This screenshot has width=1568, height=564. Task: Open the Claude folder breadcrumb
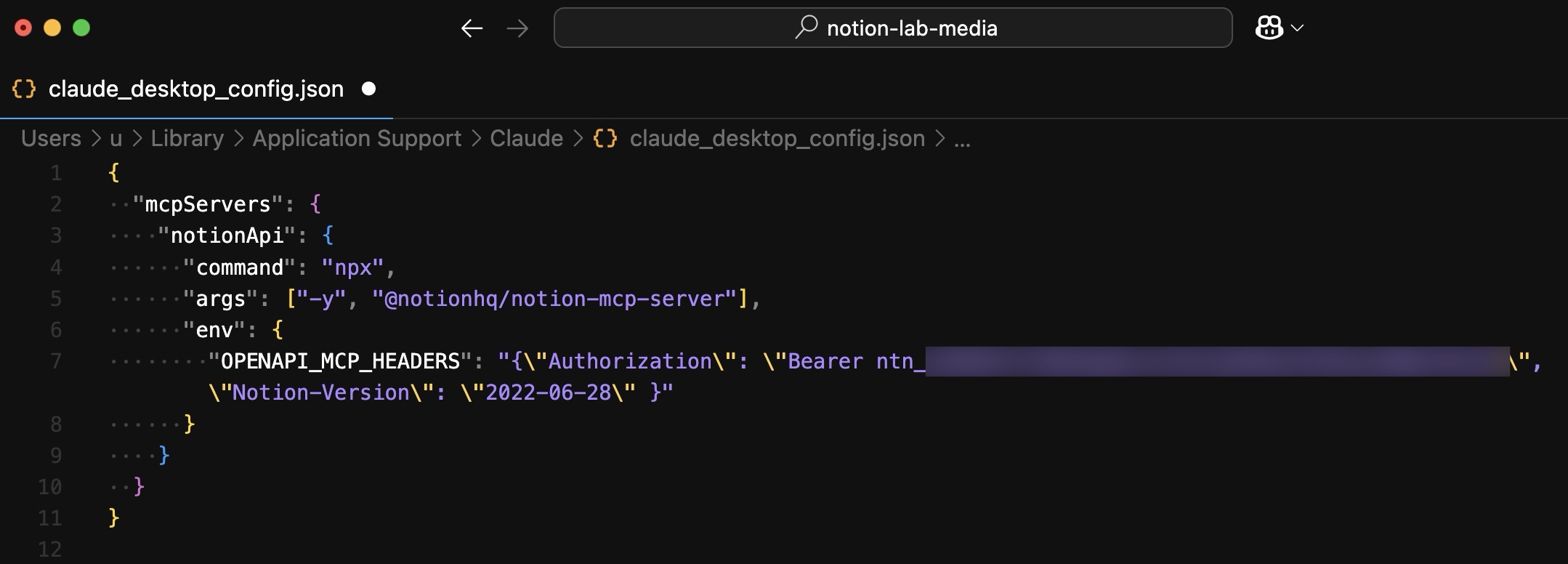526,138
